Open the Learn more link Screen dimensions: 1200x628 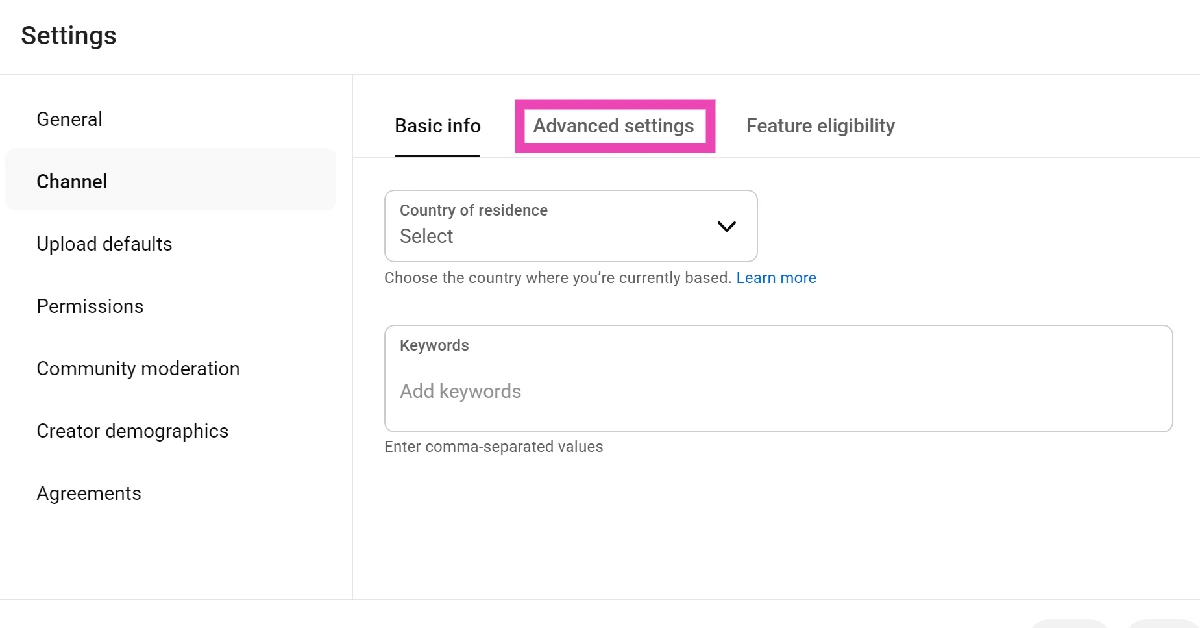[776, 277]
